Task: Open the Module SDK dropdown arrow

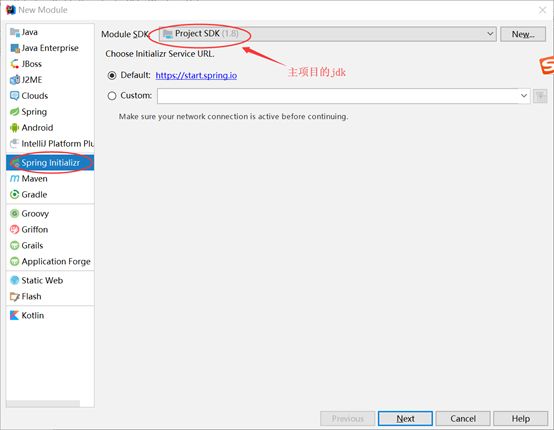Action: pyautogui.click(x=490, y=34)
